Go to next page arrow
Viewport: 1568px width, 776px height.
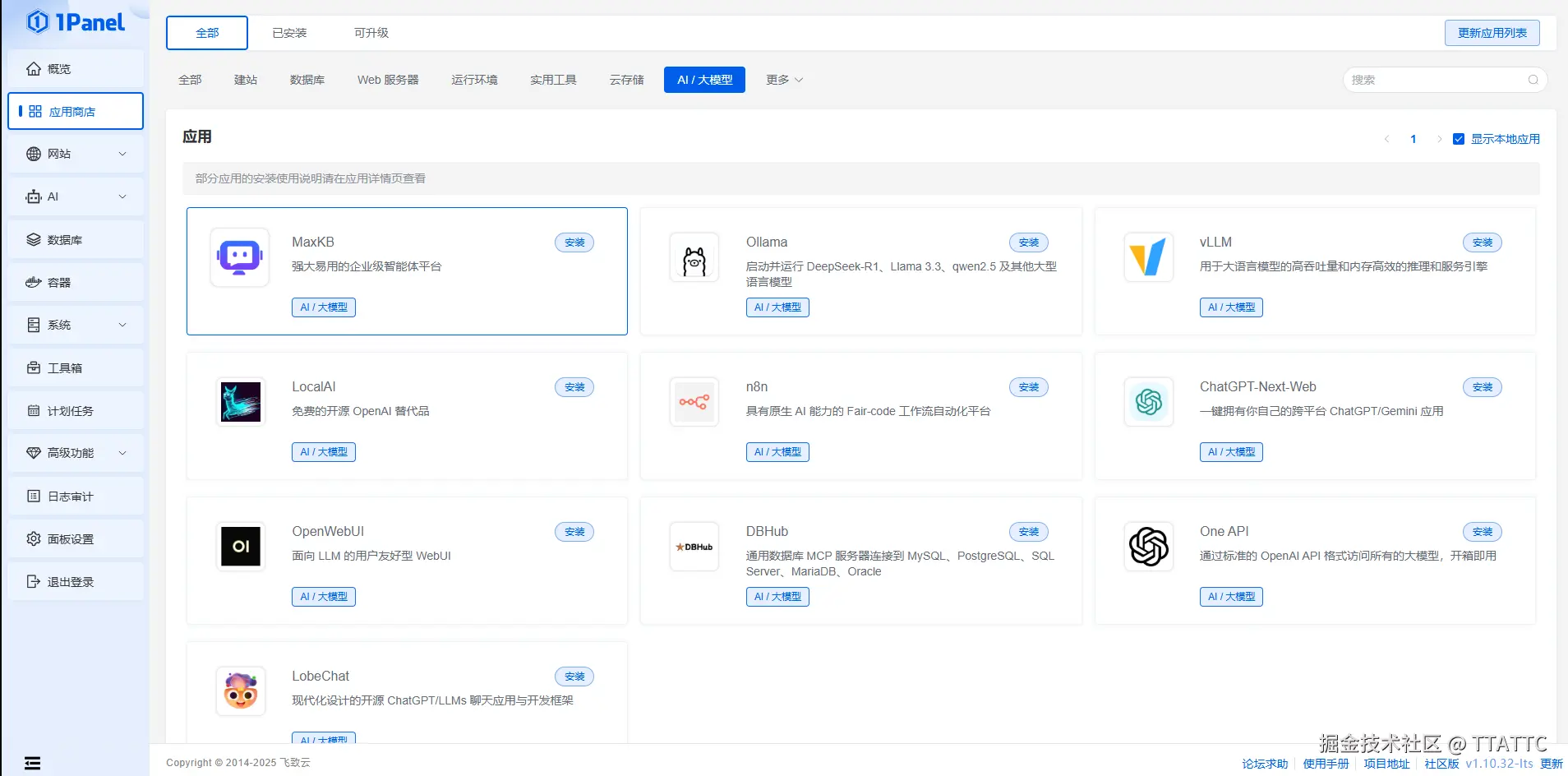point(1439,139)
